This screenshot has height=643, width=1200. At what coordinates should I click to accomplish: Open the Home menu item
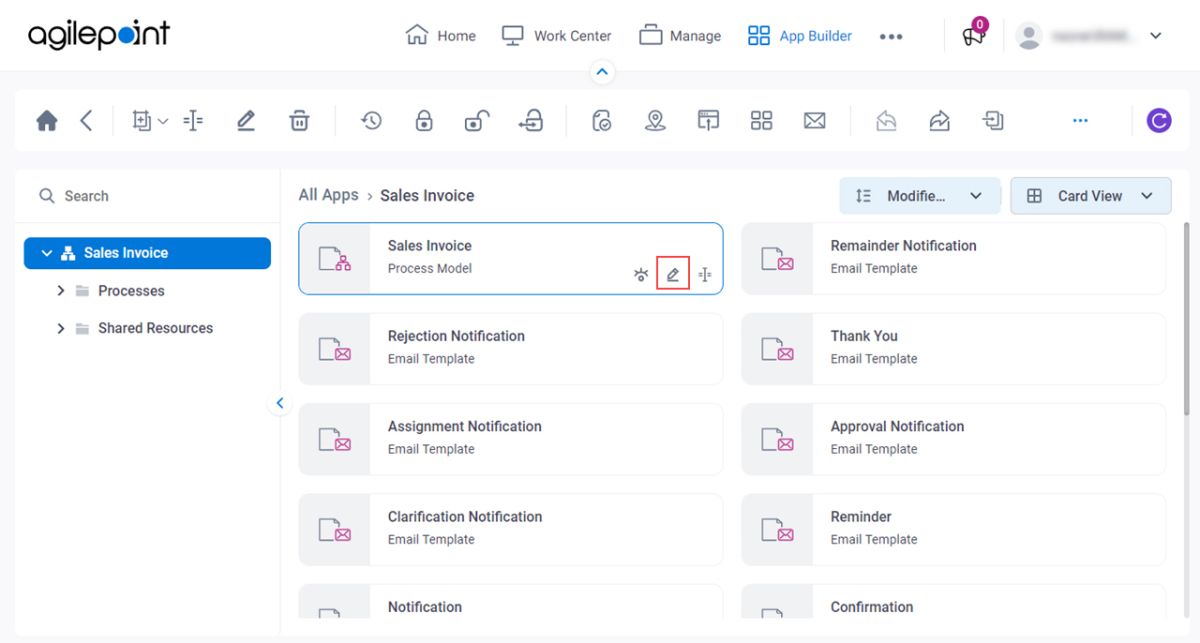pos(440,36)
